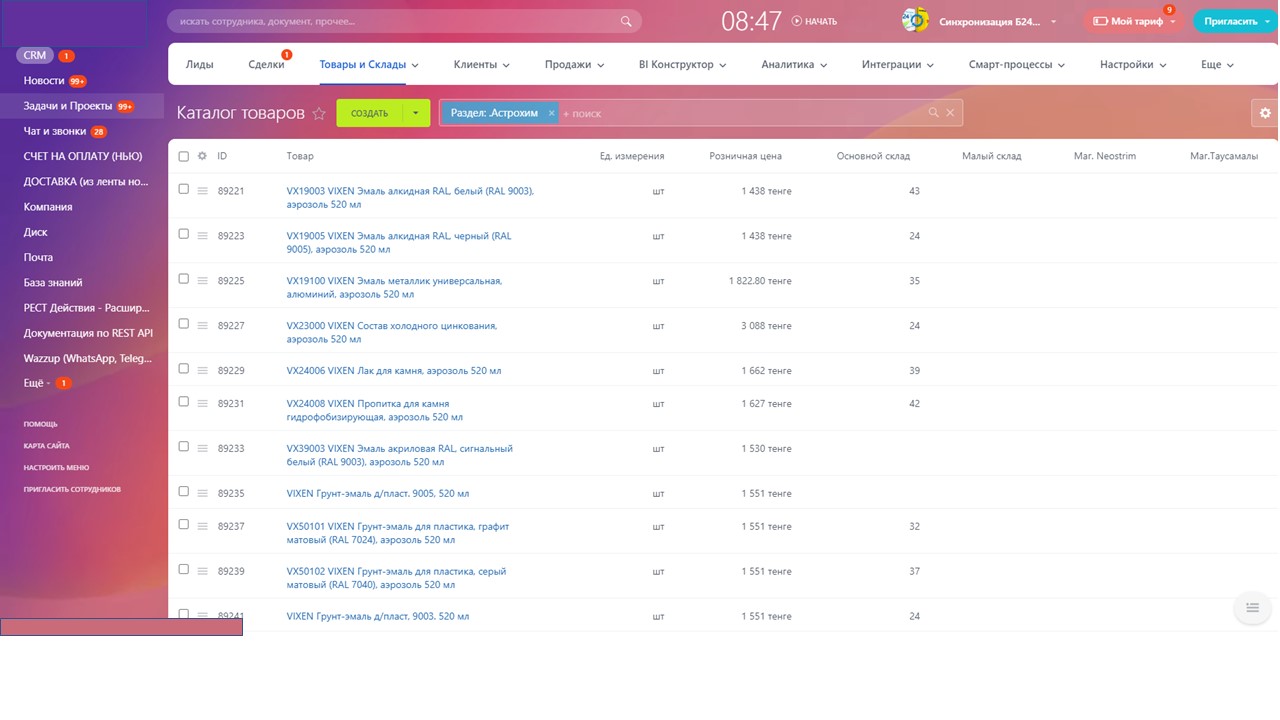
Task: Tick checkbox for product 89233
Action: (x=183, y=447)
